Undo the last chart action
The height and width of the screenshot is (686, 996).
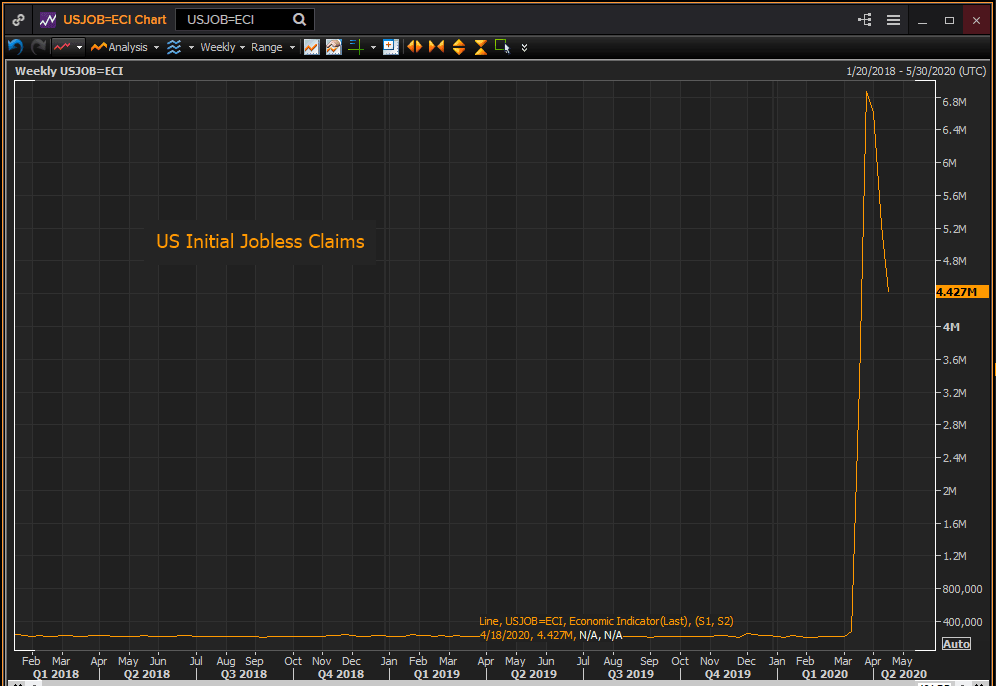coord(16,47)
